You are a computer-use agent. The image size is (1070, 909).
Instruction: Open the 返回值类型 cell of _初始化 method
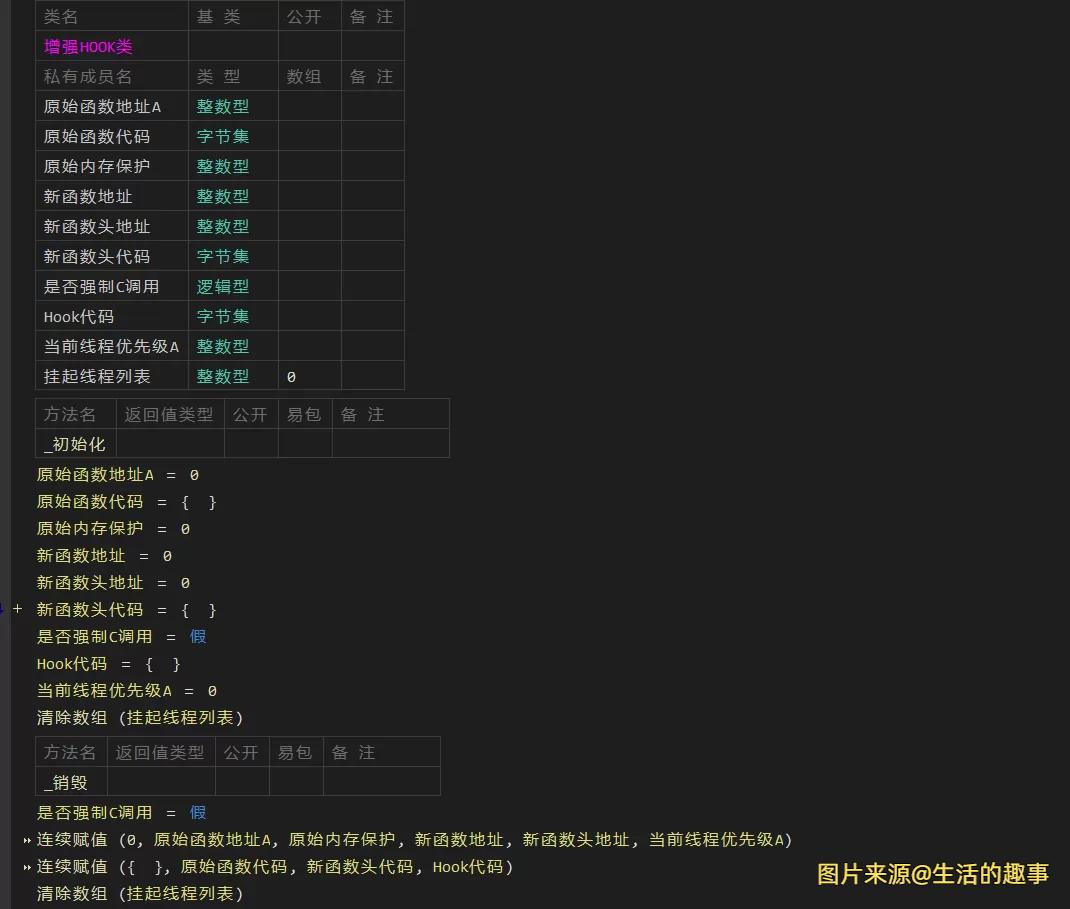(169, 443)
